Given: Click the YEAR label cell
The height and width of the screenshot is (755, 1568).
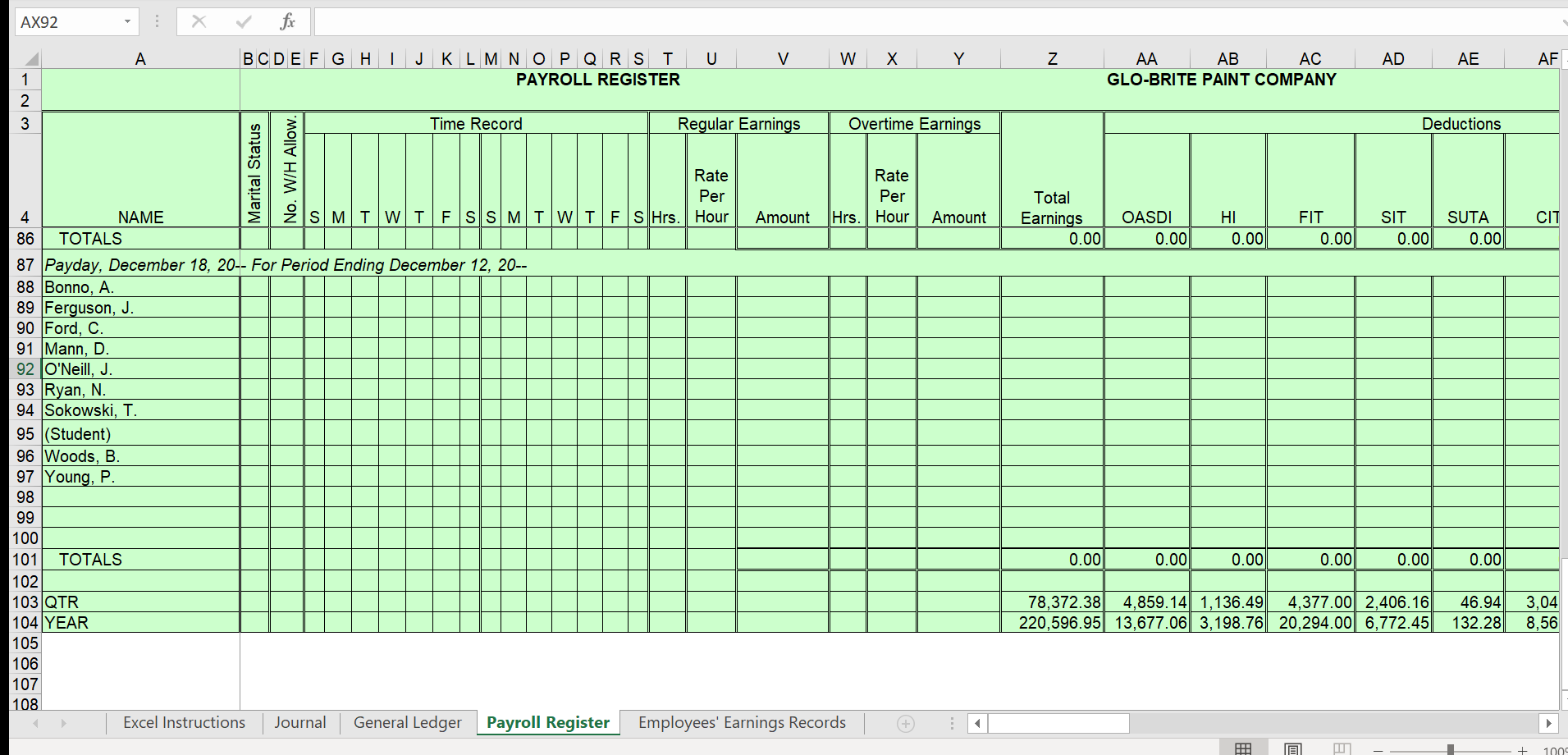Looking at the screenshot, I should pyautogui.click(x=140, y=623).
